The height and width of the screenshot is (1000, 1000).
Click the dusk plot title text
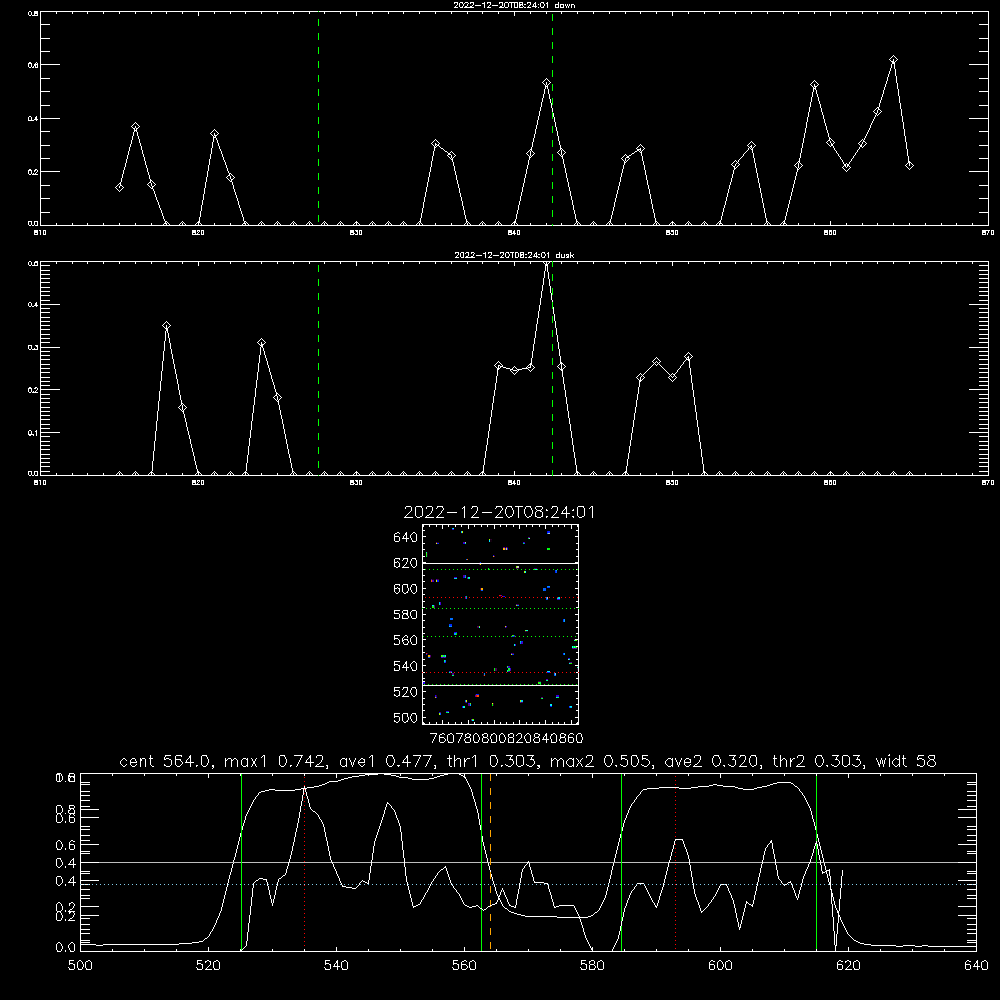(514, 255)
